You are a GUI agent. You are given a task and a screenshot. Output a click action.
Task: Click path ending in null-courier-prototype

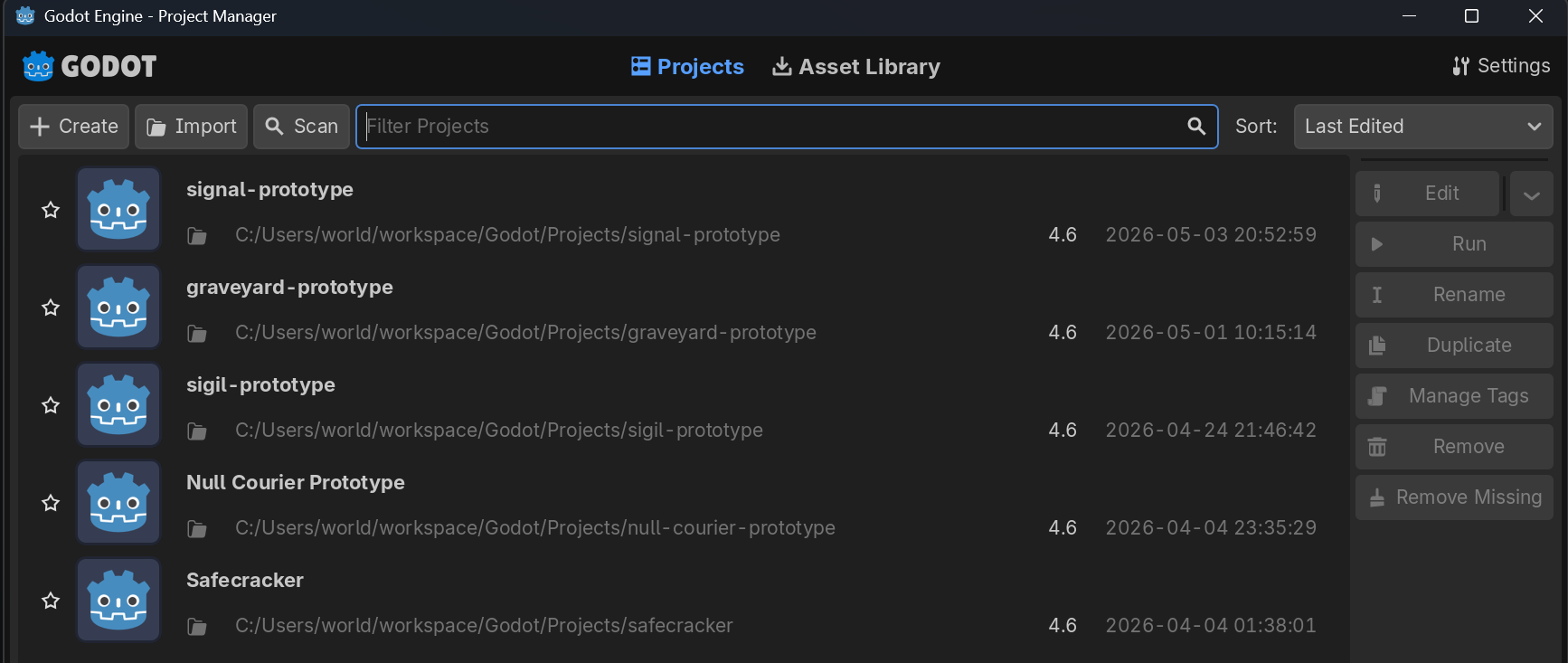pos(535,528)
